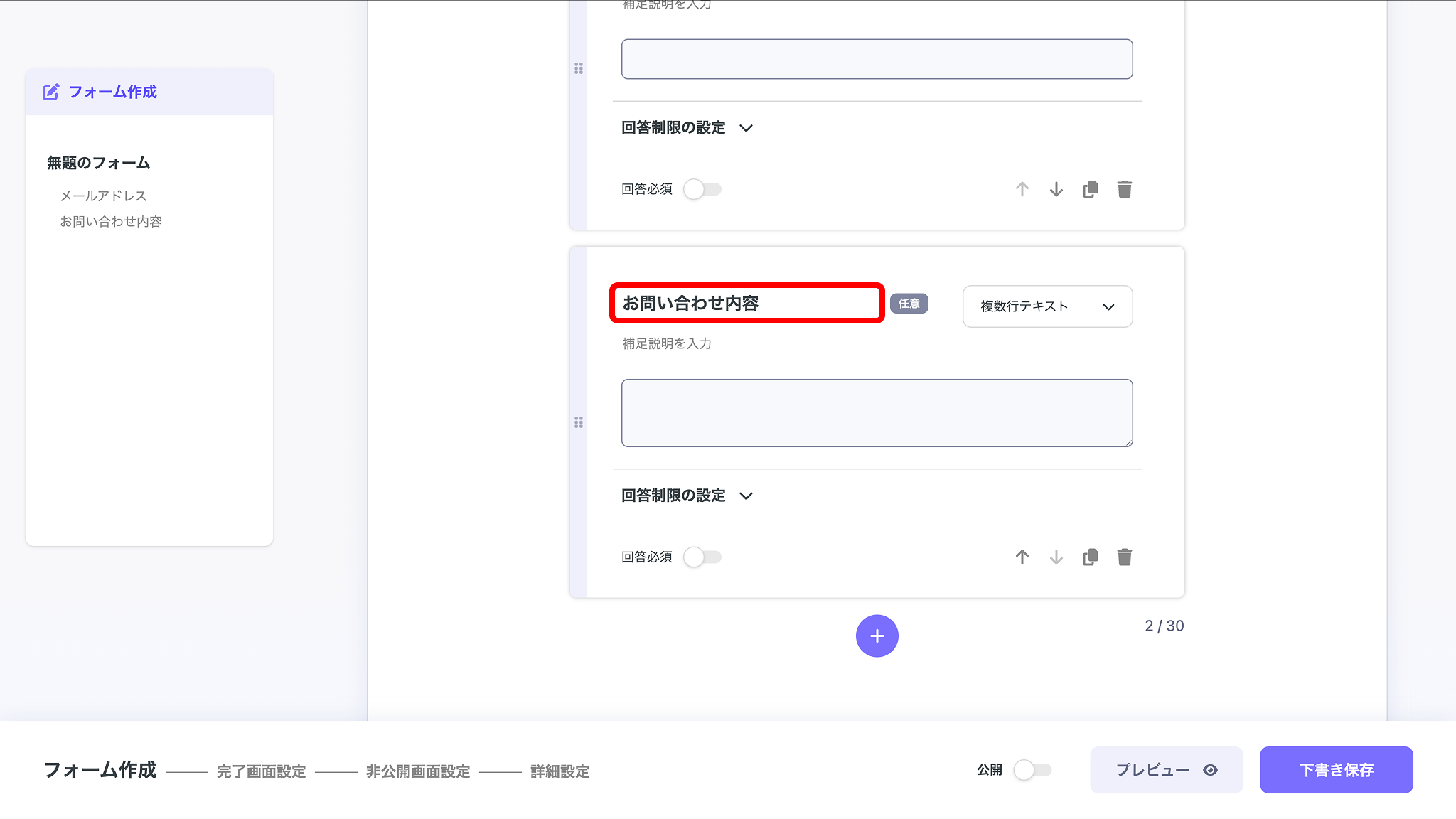Click the edit icon beside フォーム作成
This screenshot has height=819, width=1456.
[50, 91]
